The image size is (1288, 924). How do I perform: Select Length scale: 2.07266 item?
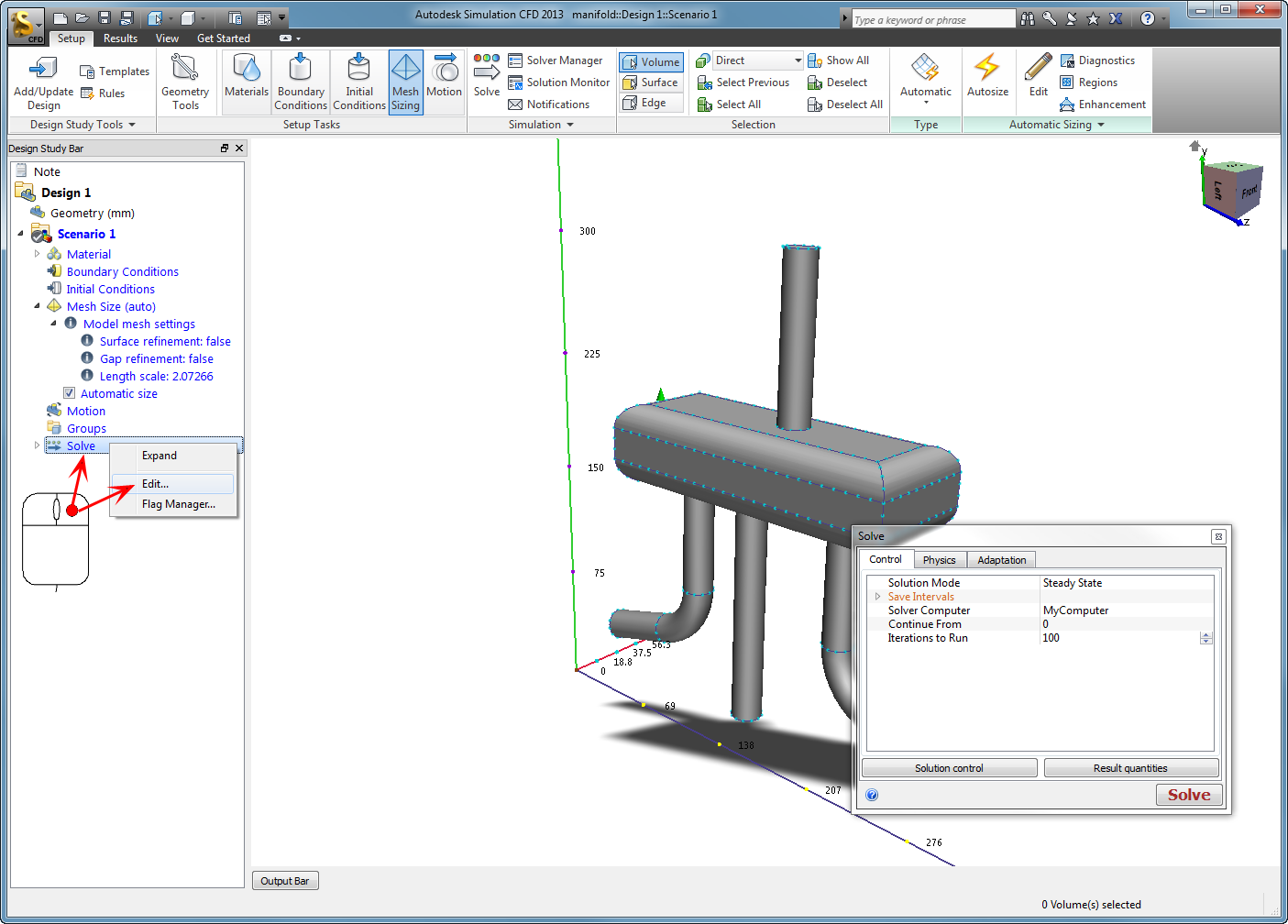tap(156, 376)
